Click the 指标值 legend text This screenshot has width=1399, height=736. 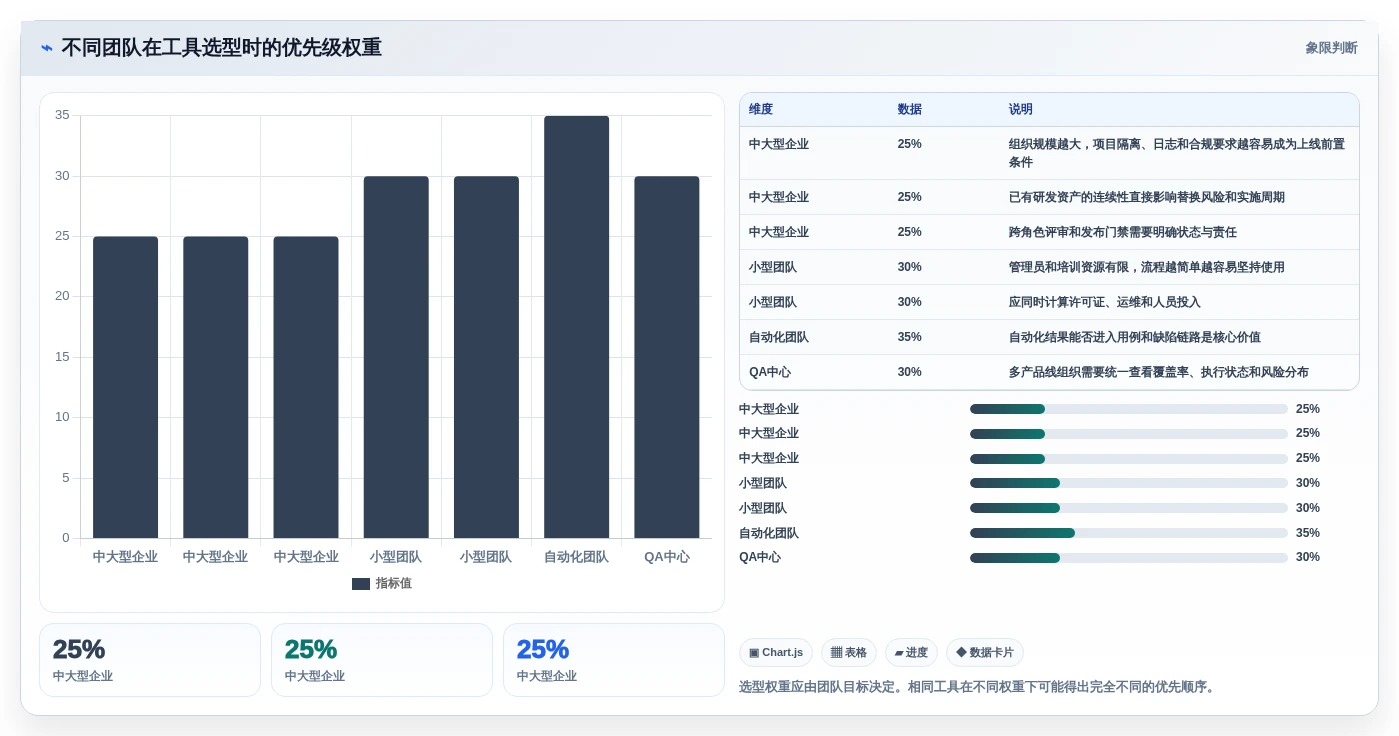tap(394, 584)
